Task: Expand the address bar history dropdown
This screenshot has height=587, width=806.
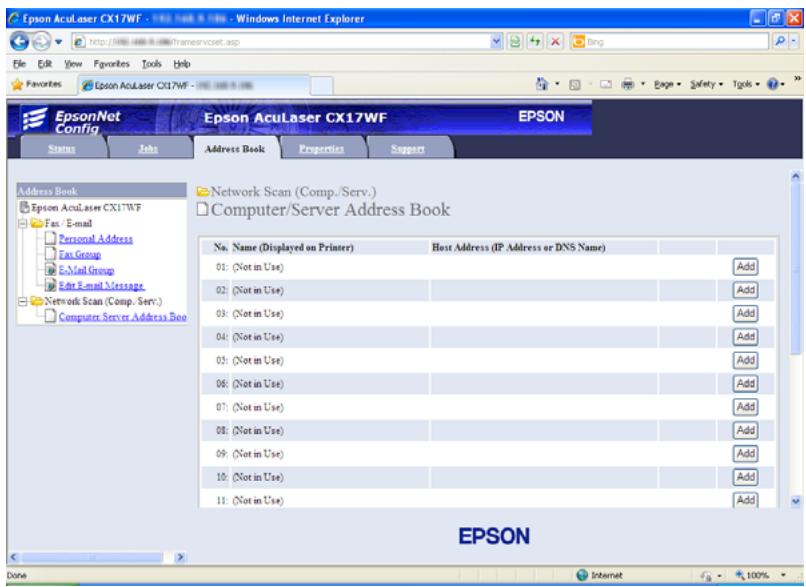Action: pos(496,42)
